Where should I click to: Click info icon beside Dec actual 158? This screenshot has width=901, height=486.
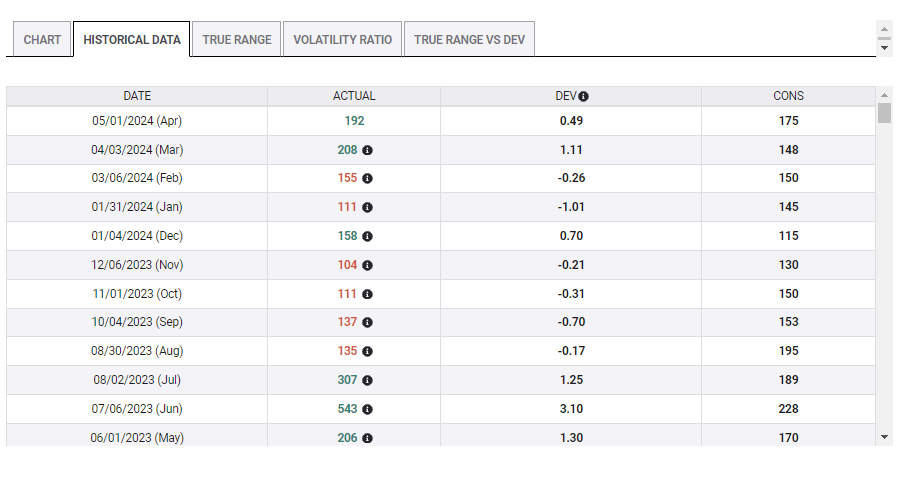367,237
